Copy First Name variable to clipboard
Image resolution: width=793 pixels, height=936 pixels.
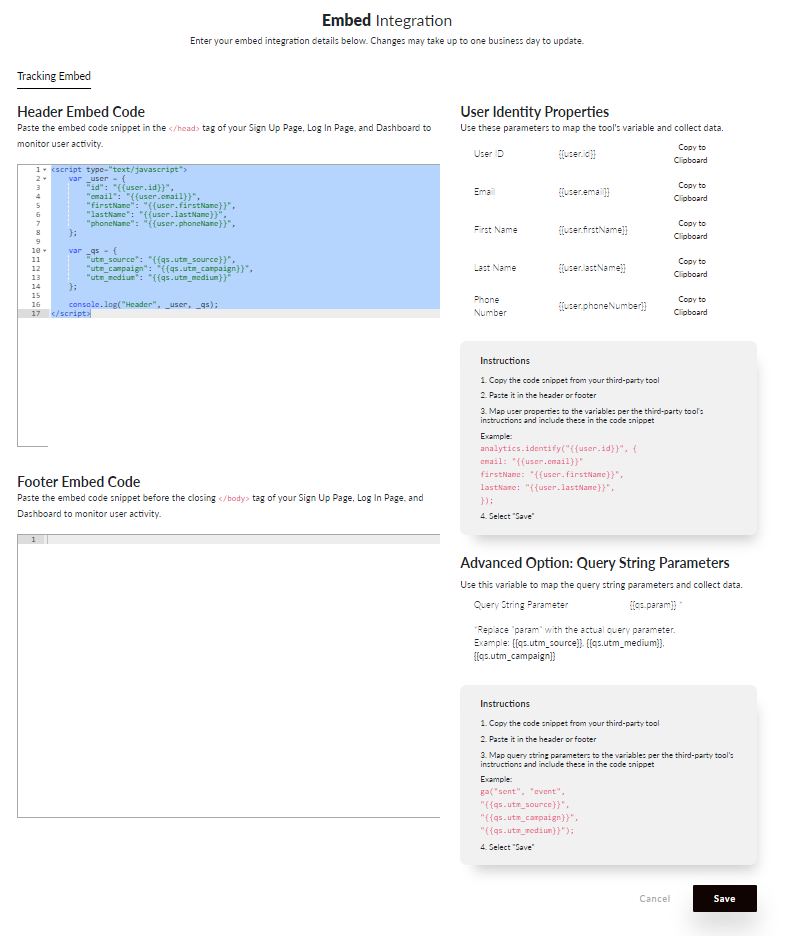click(x=691, y=230)
